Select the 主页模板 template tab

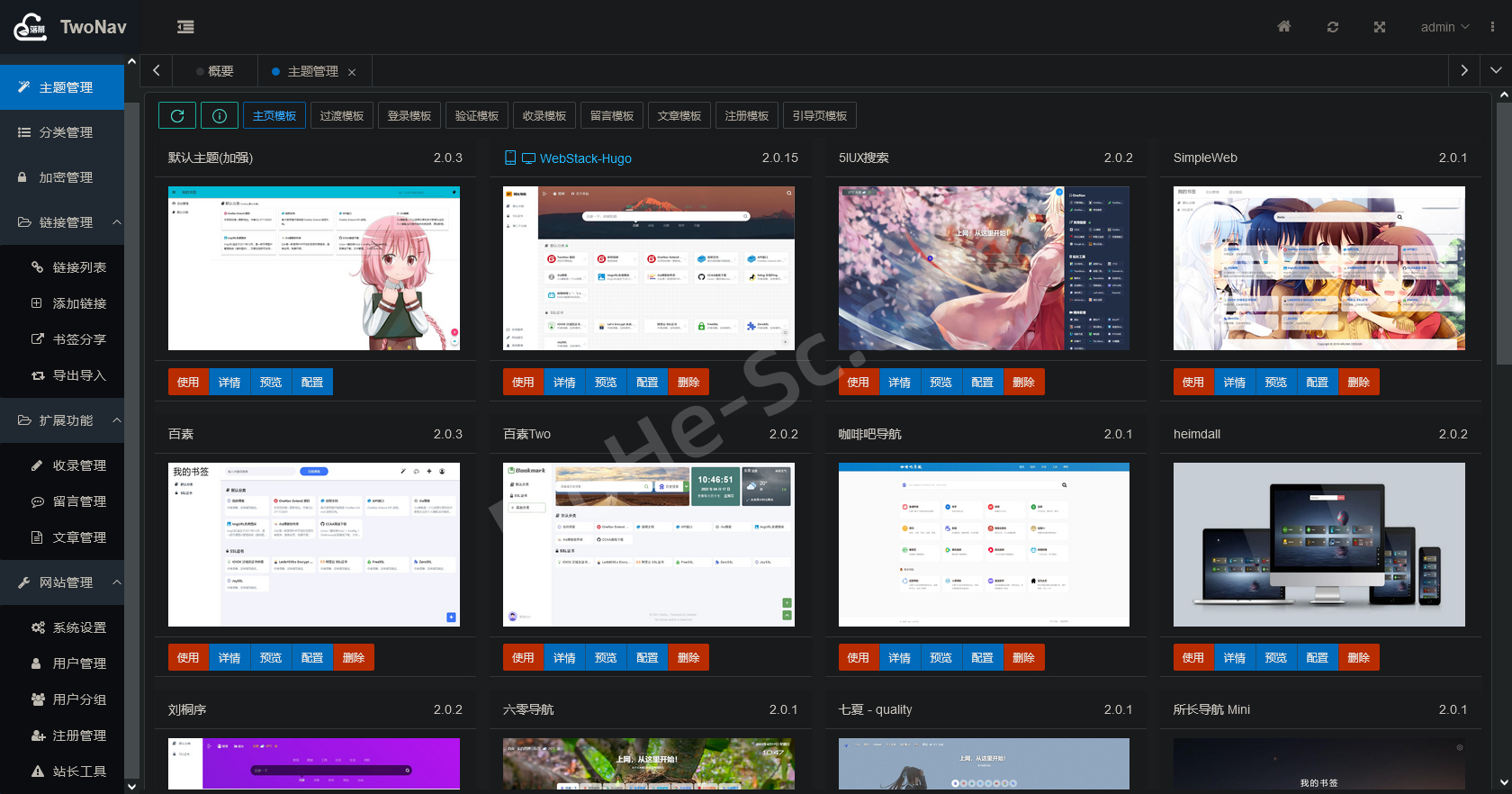[x=274, y=115]
